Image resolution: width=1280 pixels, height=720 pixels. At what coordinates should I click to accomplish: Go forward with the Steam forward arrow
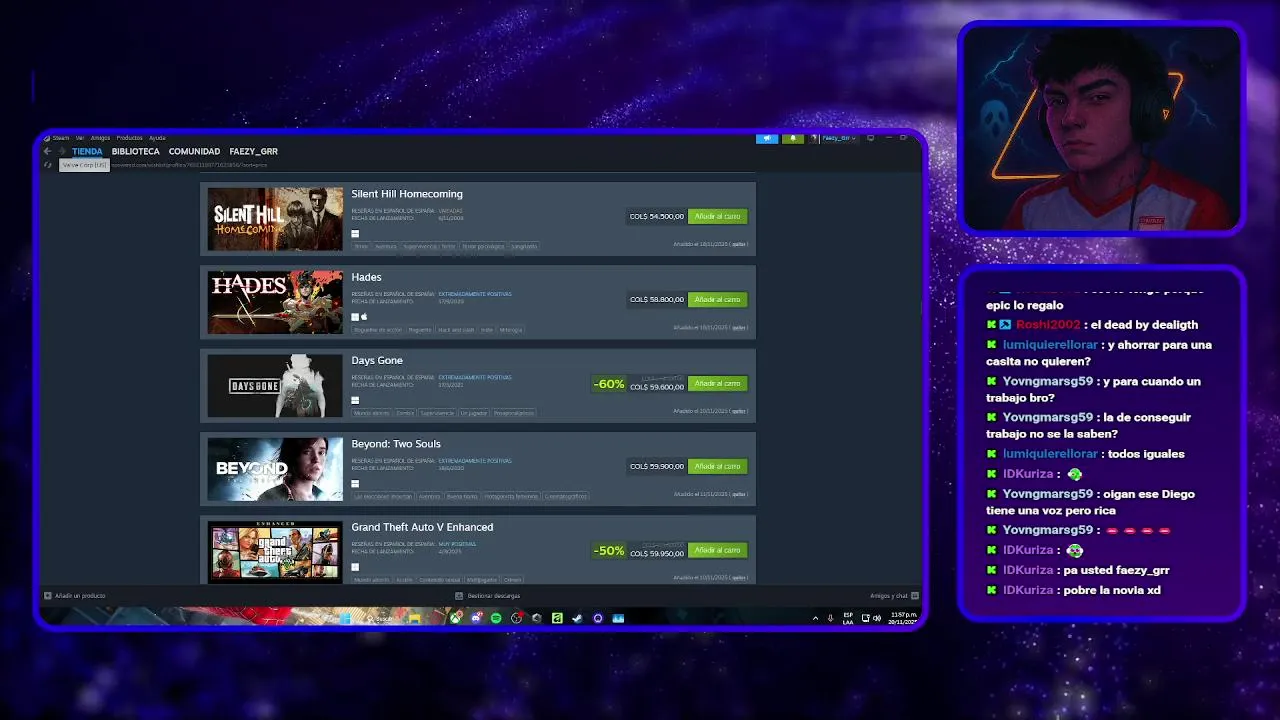tap(61, 151)
